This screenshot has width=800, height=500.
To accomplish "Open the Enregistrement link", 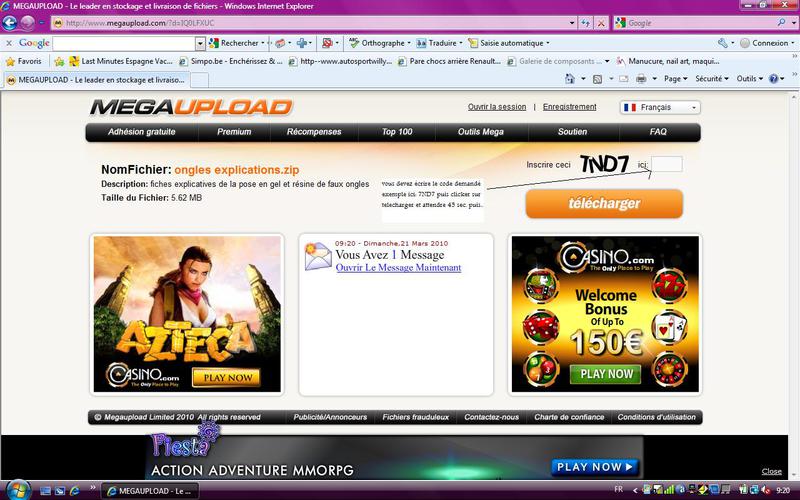I will (x=569, y=107).
